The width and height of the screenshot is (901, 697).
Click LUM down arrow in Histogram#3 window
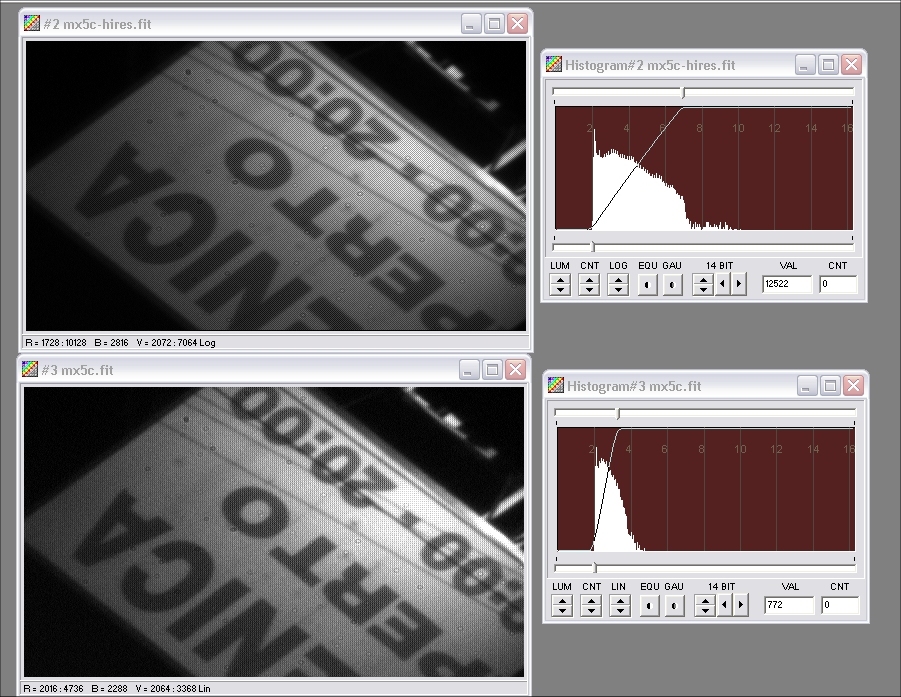(562, 611)
